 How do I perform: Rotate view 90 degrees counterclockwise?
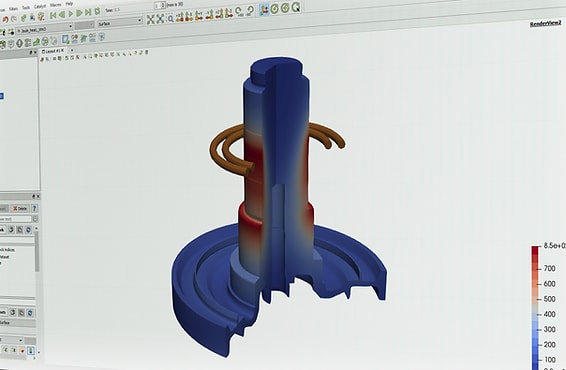tap(250, 10)
